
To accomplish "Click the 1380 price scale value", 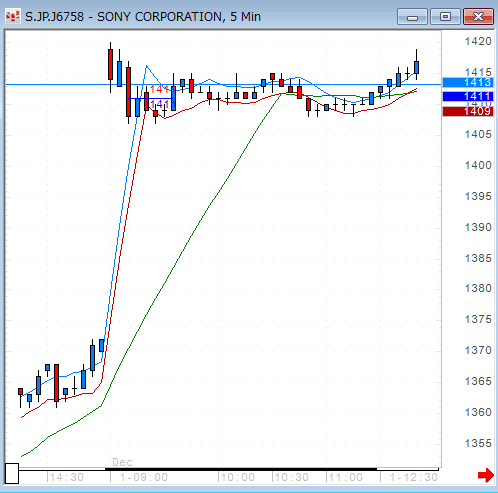I will [x=478, y=288].
